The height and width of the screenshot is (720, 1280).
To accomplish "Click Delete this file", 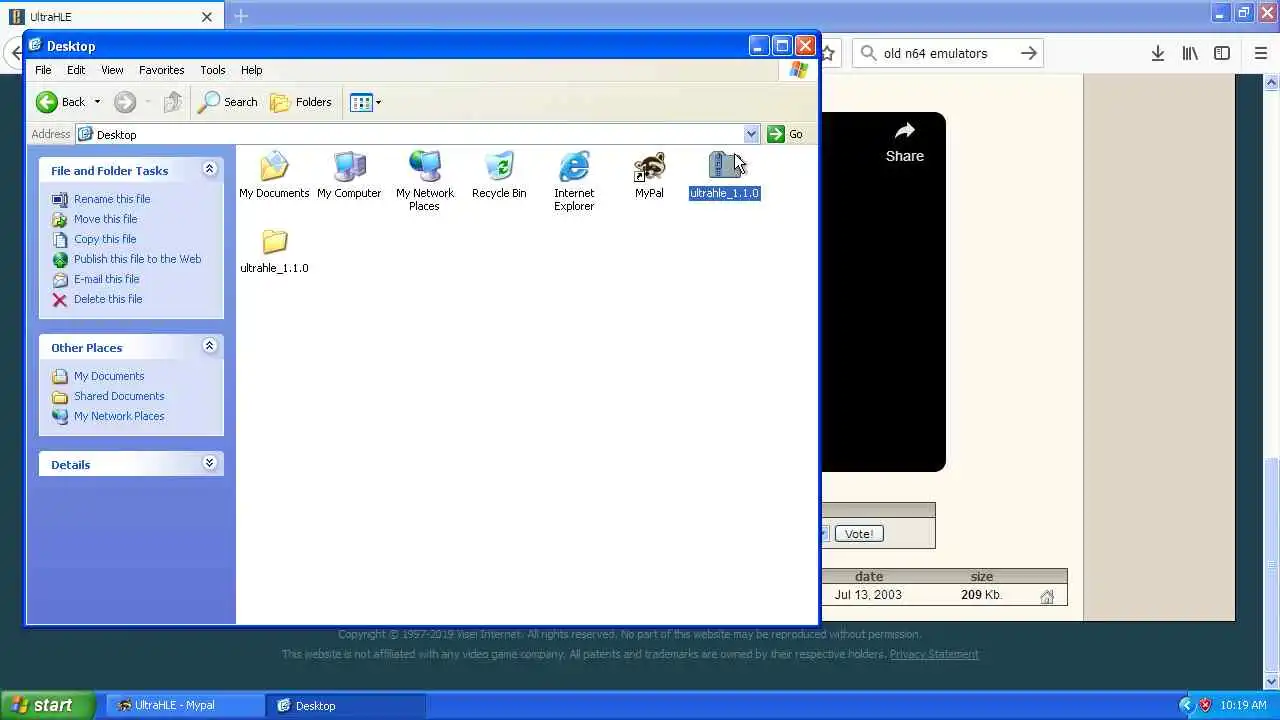I will coord(107,299).
